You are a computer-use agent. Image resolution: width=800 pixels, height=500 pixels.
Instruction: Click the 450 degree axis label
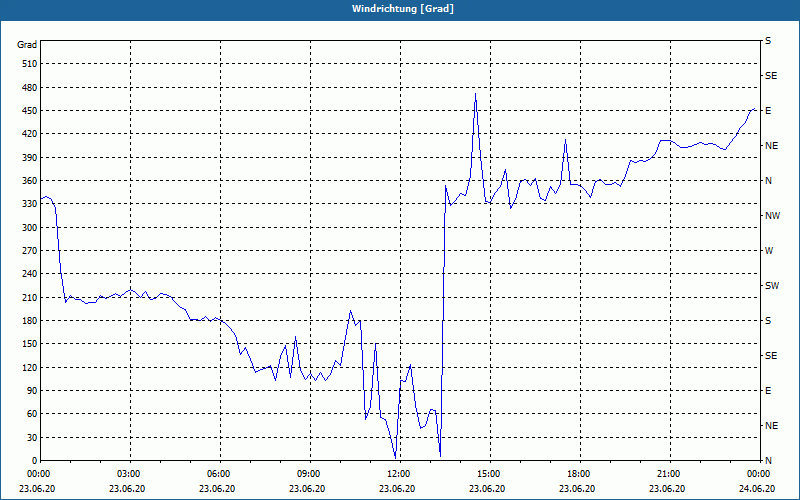(30, 111)
